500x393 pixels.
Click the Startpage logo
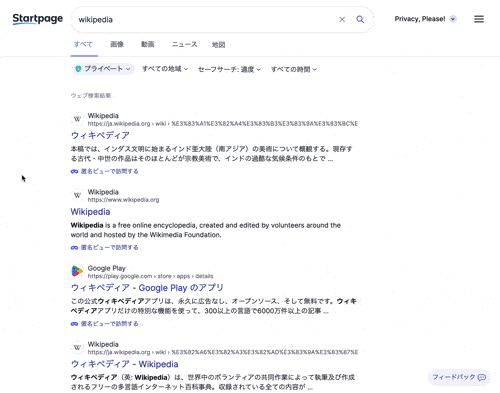[x=37, y=19]
